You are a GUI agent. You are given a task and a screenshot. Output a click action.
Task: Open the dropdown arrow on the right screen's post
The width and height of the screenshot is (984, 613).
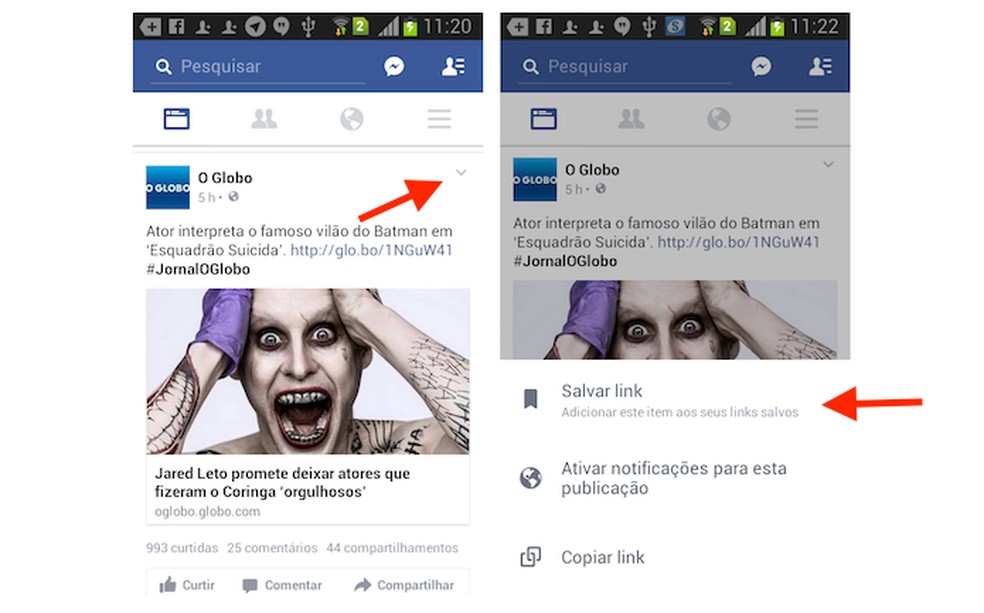827,165
